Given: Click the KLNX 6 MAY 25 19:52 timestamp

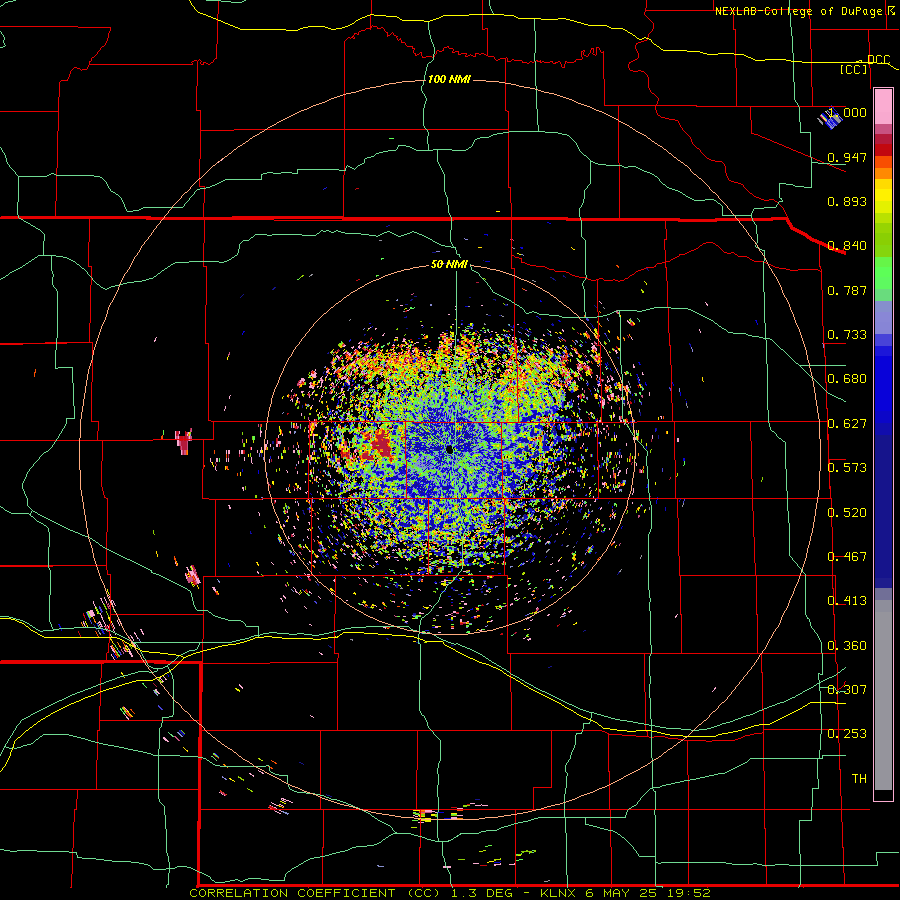Looking at the screenshot, I should coord(625,893).
